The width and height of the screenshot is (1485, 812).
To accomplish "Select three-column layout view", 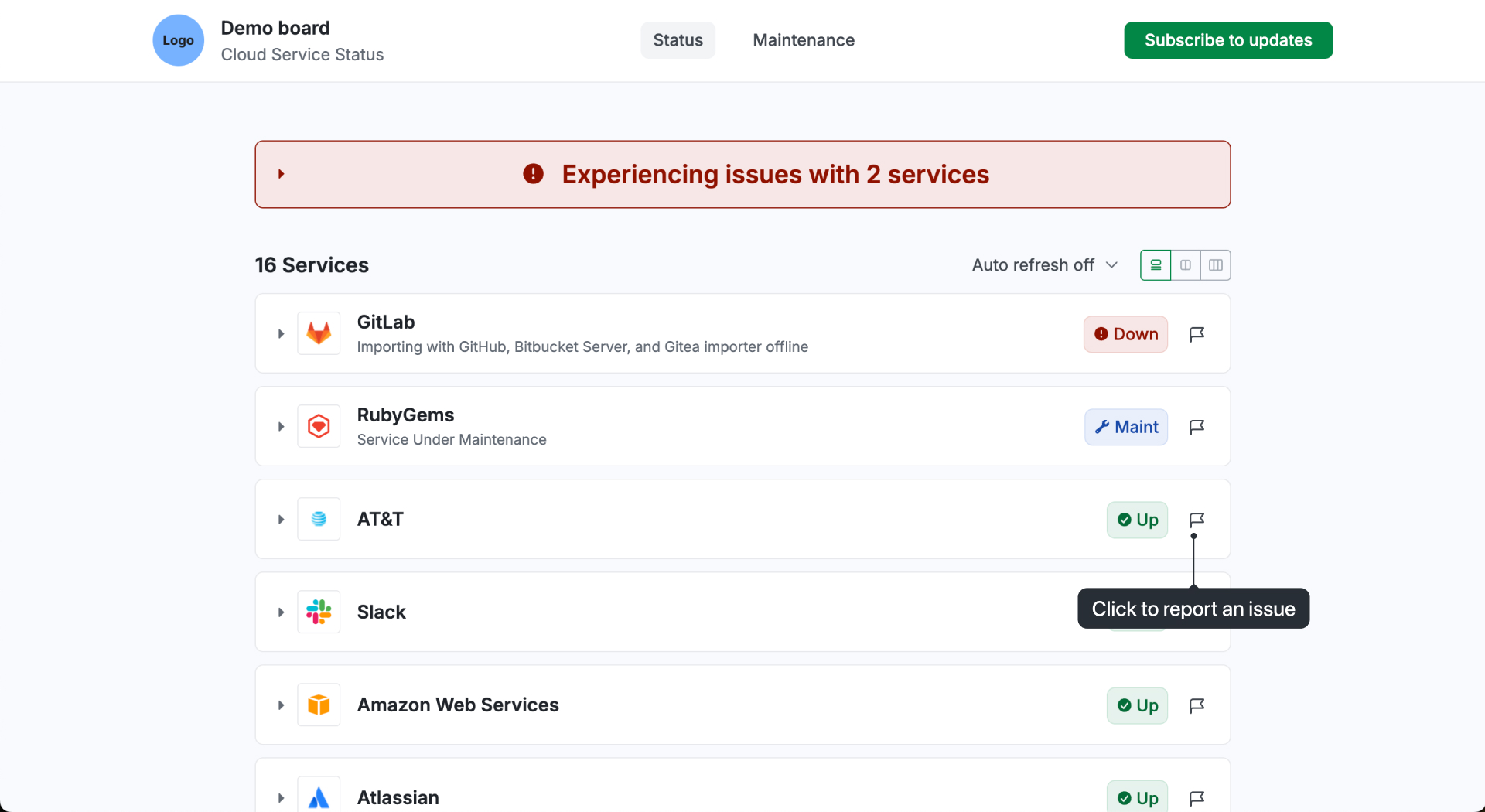I will point(1216,265).
